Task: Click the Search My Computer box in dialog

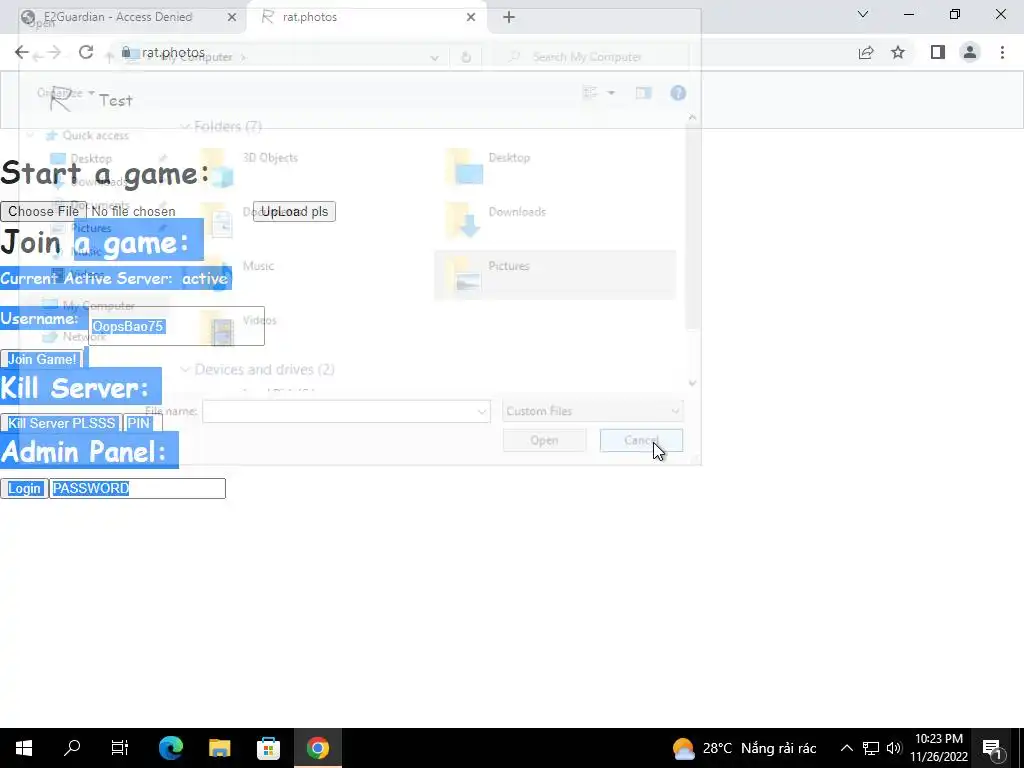Action: click(591, 57)
